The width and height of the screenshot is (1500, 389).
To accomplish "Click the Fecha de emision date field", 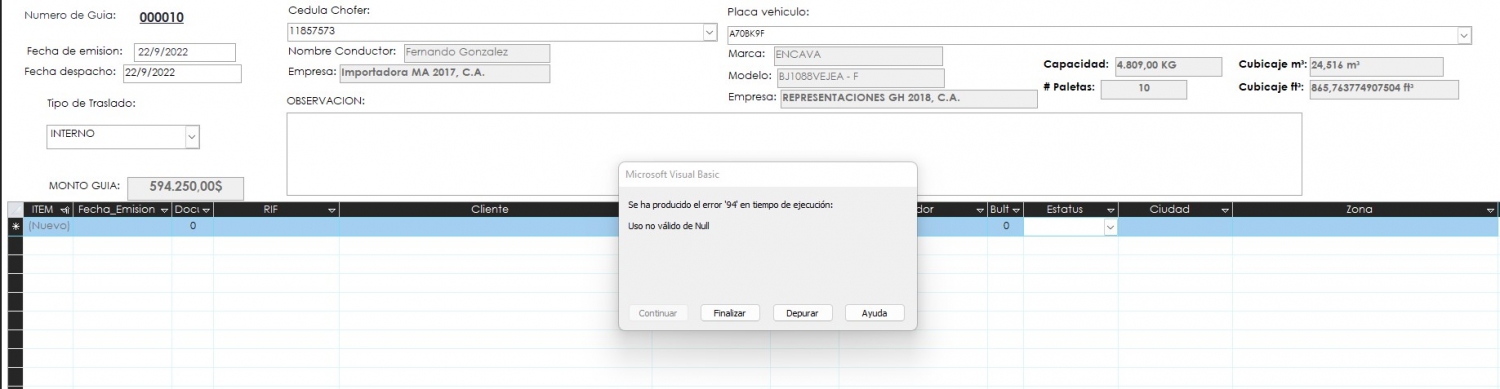I will (184, 52).
